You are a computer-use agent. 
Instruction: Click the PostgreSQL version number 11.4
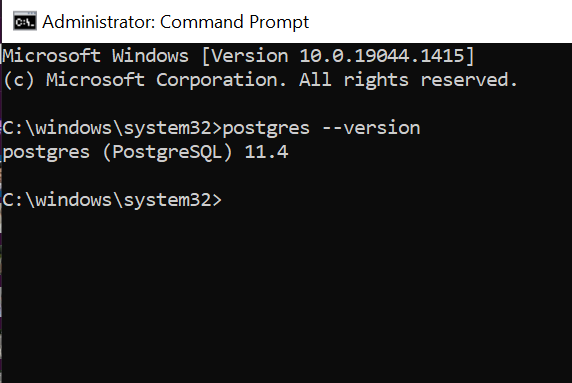coord(266,152)
